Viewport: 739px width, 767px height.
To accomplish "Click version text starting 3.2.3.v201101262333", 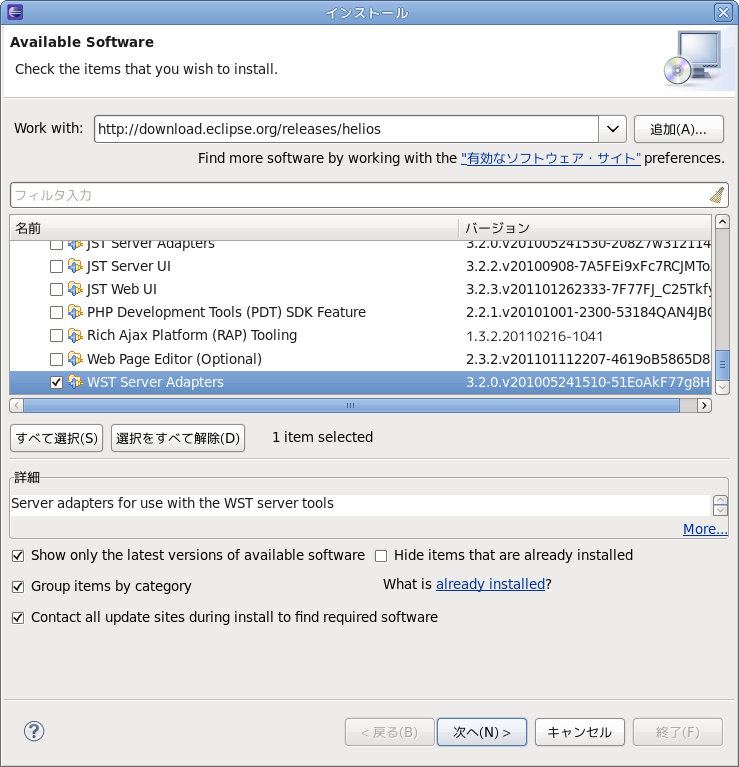I will (588, 289).
